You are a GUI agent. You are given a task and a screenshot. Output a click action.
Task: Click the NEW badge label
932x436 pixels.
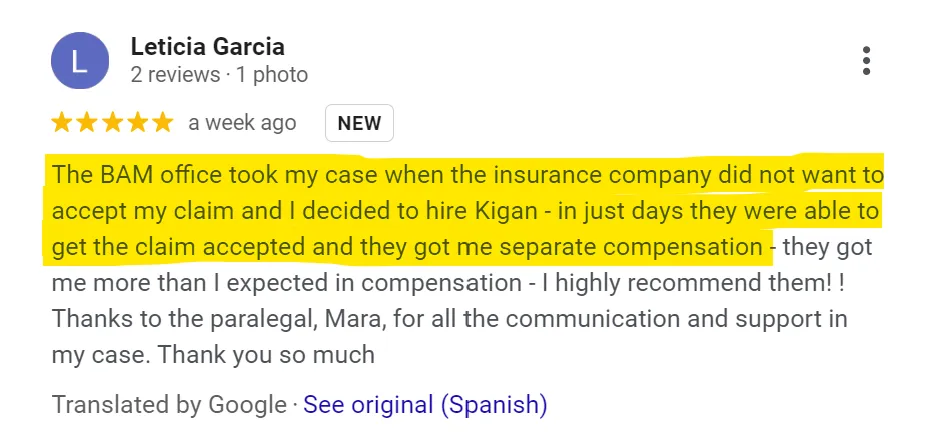click(x=359, y=123)
